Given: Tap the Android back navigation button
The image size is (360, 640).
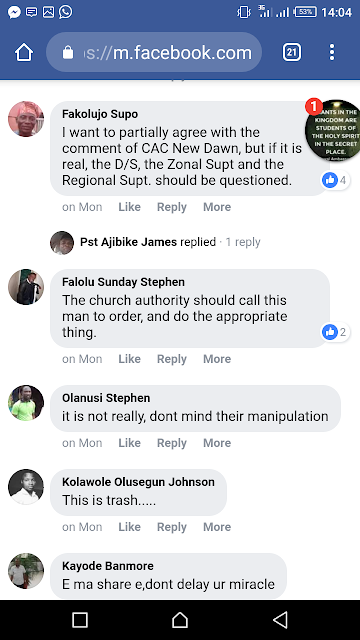Looking at the screenshot, I should pyautogui.click(x=280, y=620).
